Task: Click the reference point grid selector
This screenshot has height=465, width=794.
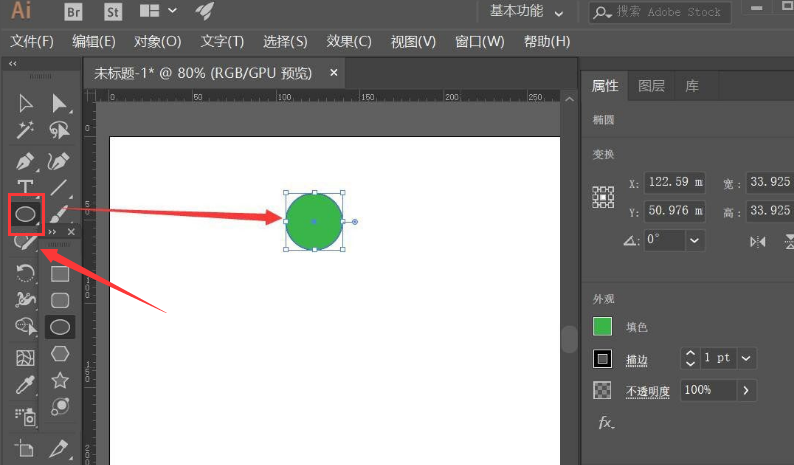Action: pos(603,196)
